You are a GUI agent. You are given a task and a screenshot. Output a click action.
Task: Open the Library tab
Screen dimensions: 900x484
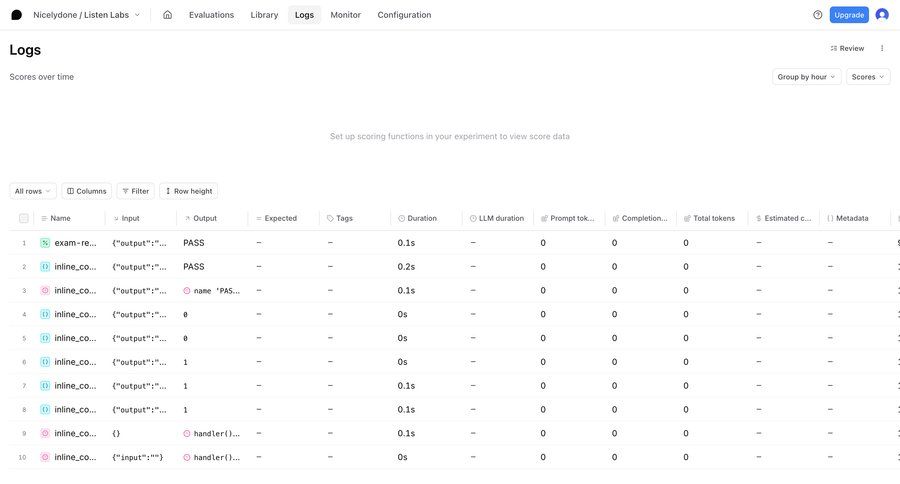pos(264,15)
